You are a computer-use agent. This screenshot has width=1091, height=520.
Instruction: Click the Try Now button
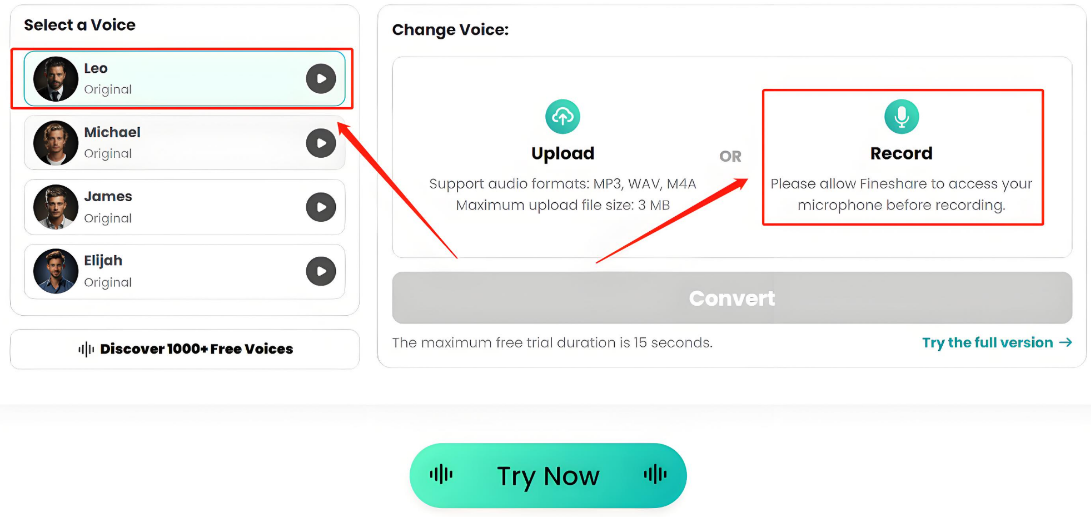tap(548, 475)
